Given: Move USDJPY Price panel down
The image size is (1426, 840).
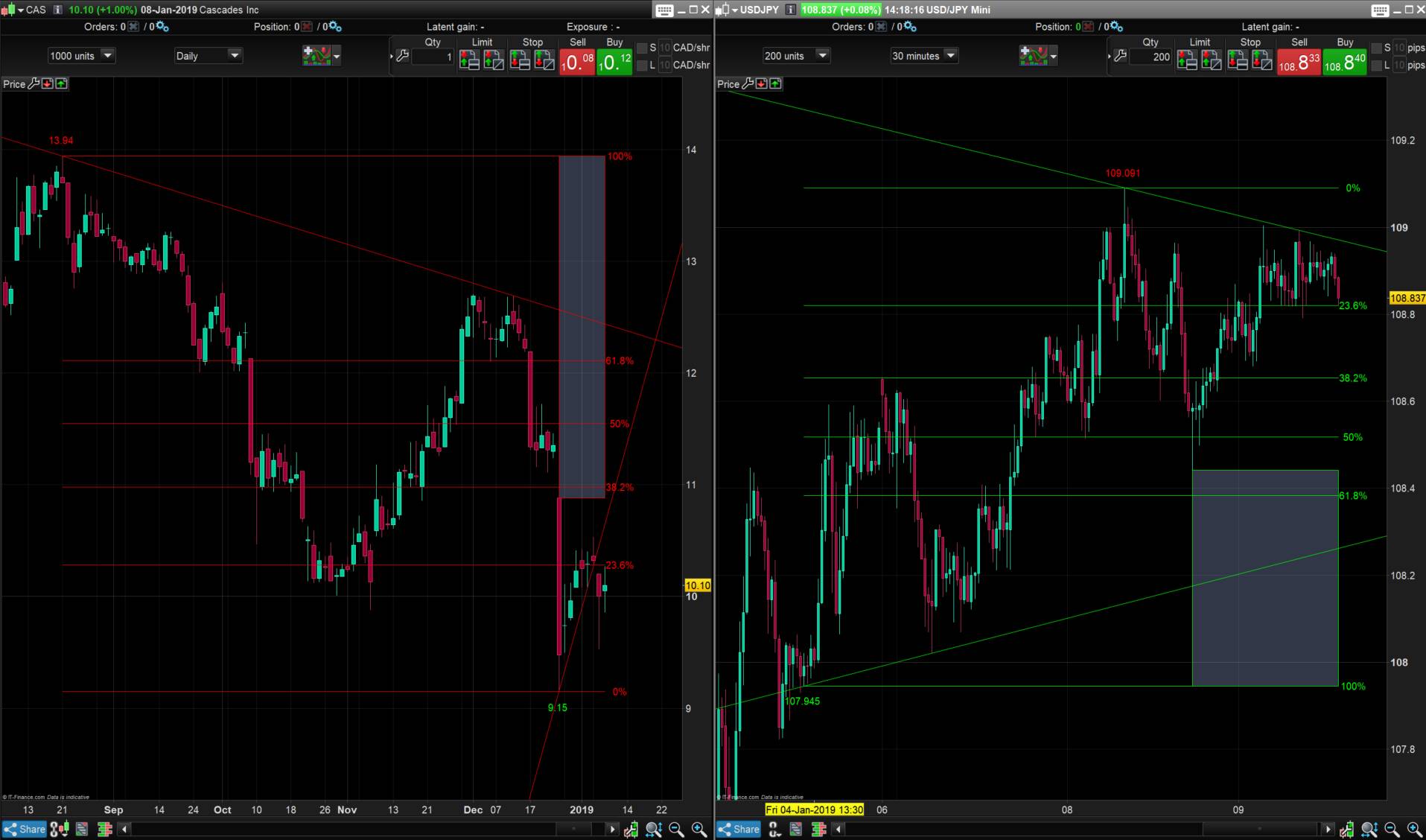Looking at the screenshot, I should pyautogui.click(x=762, y=84).
